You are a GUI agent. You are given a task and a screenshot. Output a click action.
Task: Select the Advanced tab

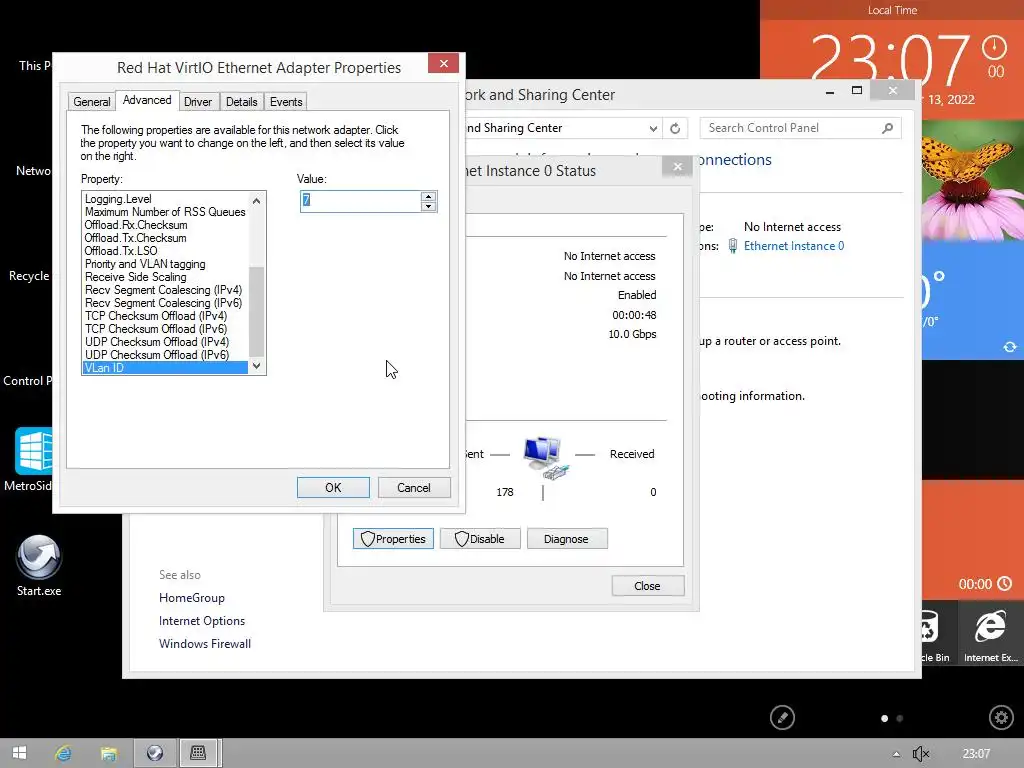[147, 100]
